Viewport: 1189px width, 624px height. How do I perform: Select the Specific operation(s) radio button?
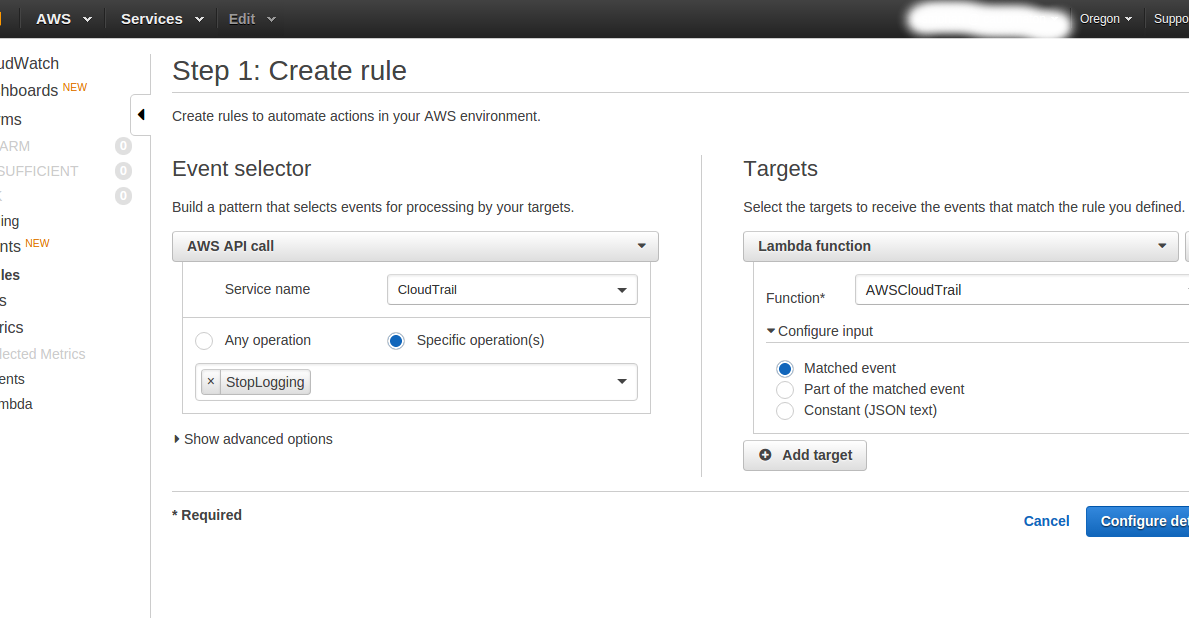coord(396,341)
